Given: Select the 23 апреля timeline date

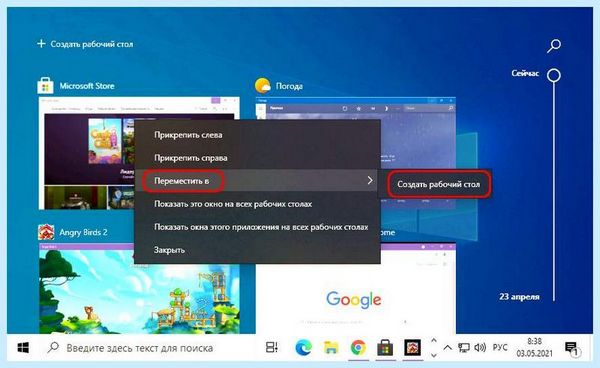Looking at the screenshot, I should click(x=519, y=296).
